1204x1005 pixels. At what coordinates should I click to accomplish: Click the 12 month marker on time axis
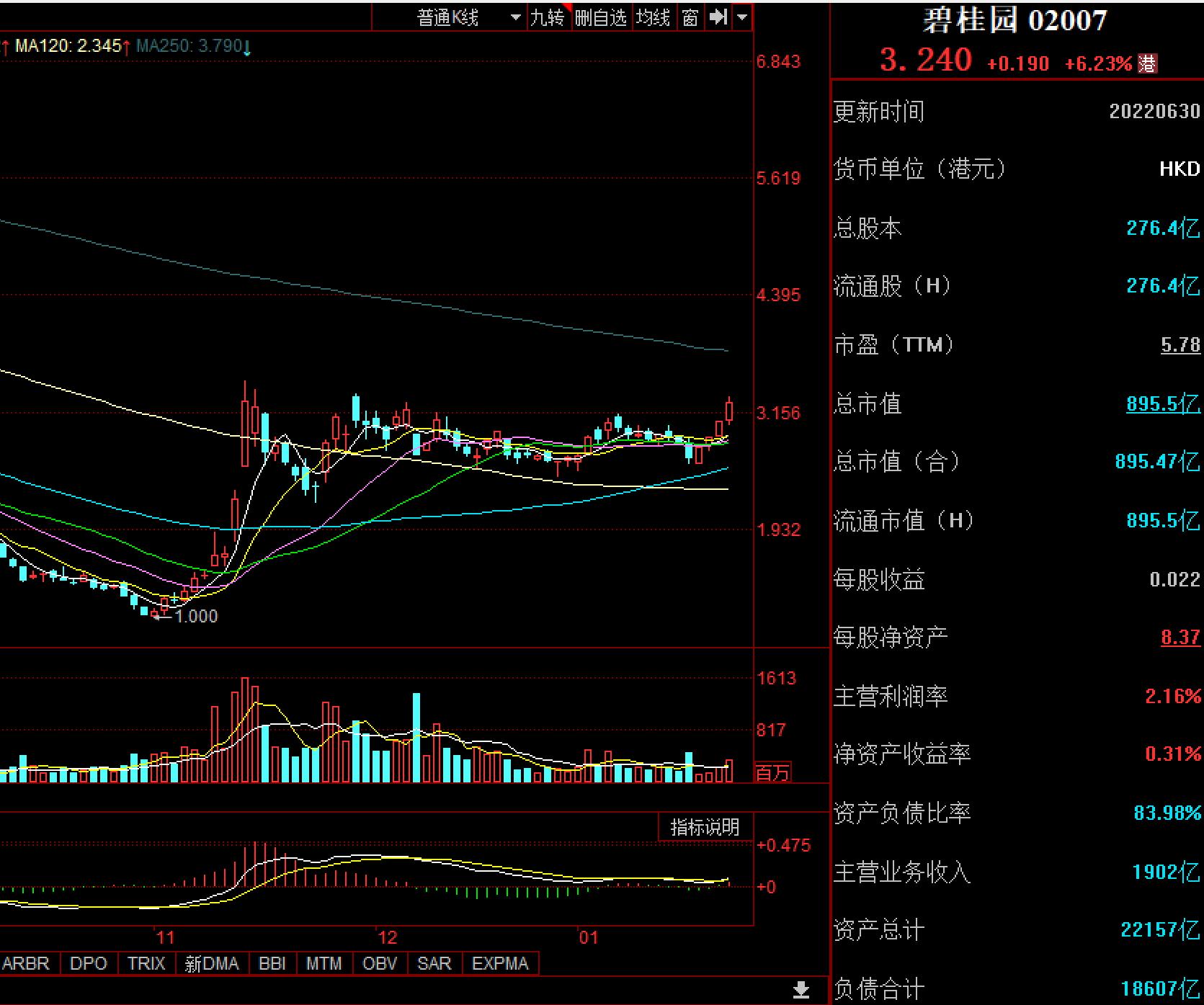point(387,937)
